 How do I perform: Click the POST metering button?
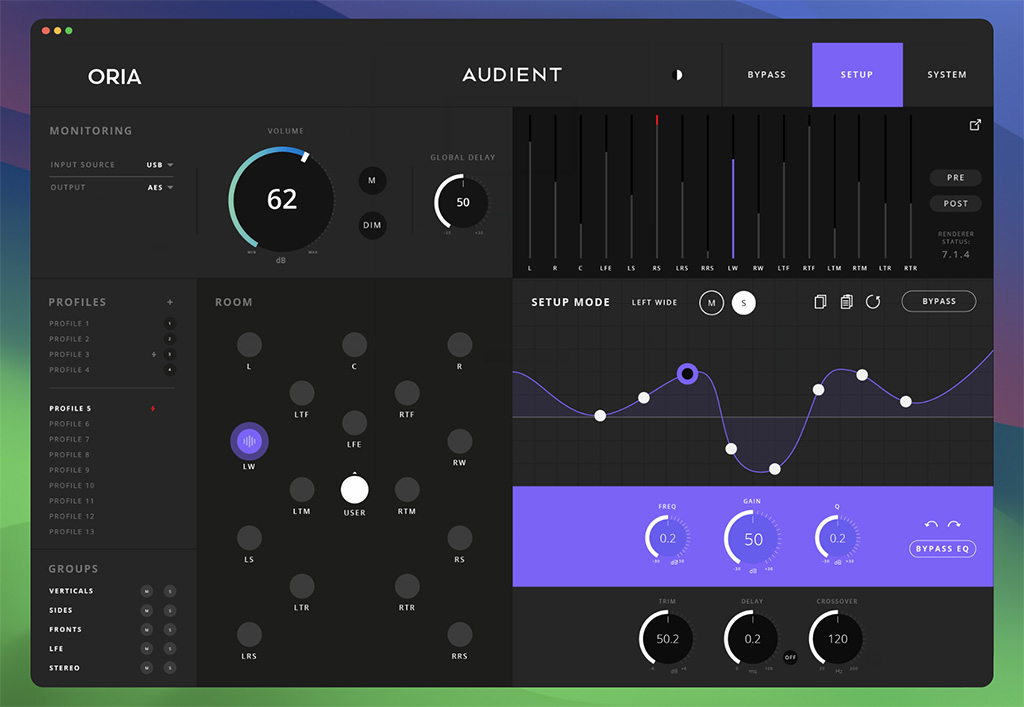click(x=955, y=204)
